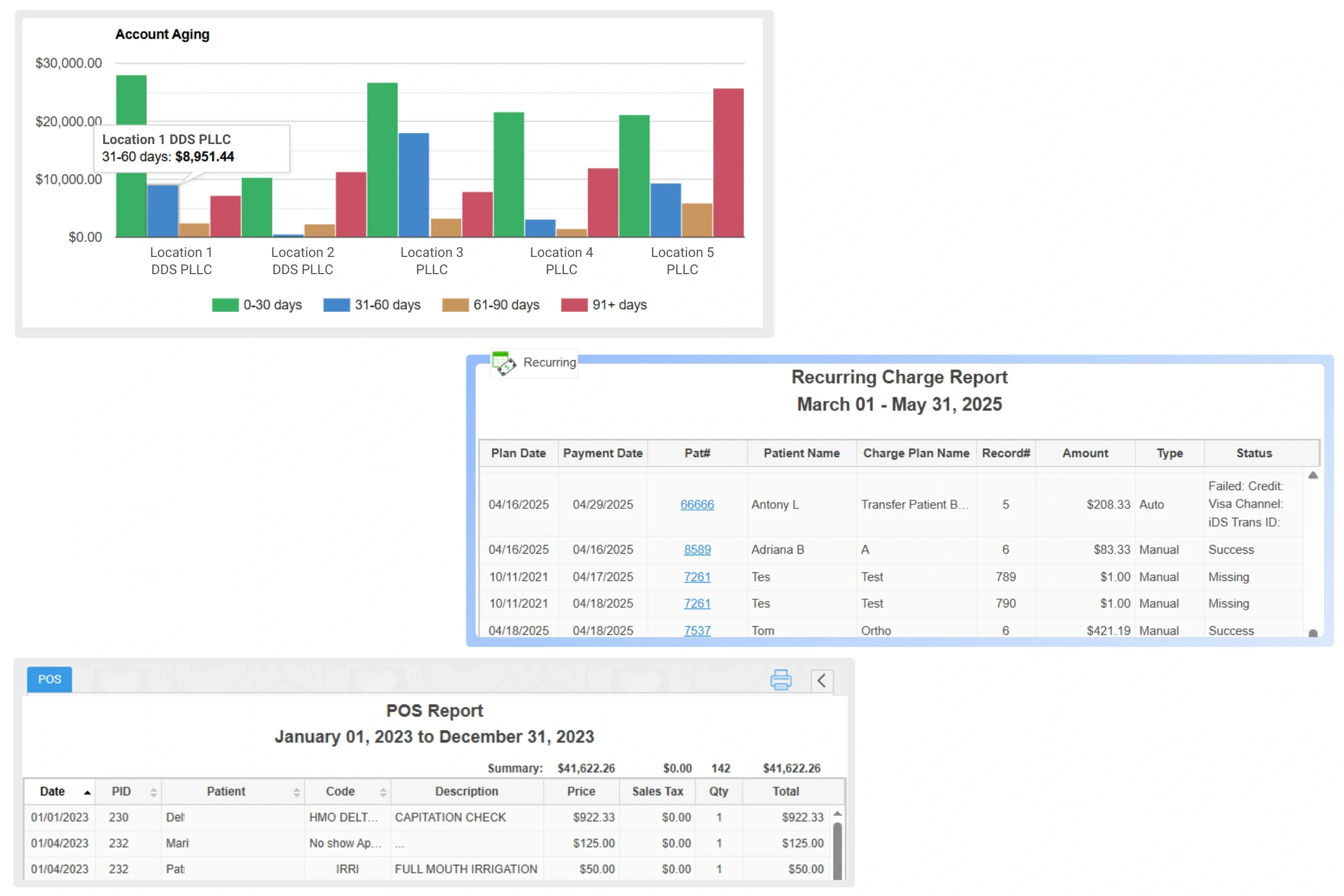Click Location 3 green 0-30 days bar
The height and width of the screenshot is (896, 1344).
[x=382, y=160]
